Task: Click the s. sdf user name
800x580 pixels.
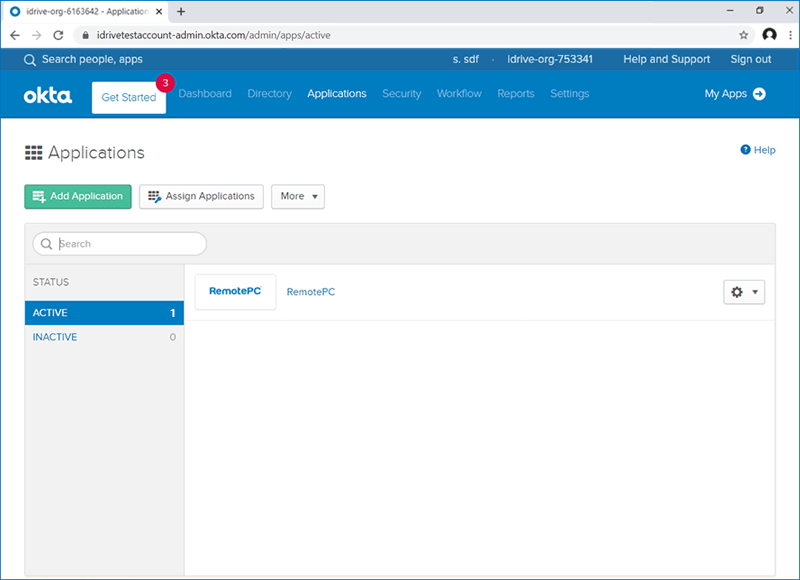Action: pyautogui.click(x=465, y=59)
